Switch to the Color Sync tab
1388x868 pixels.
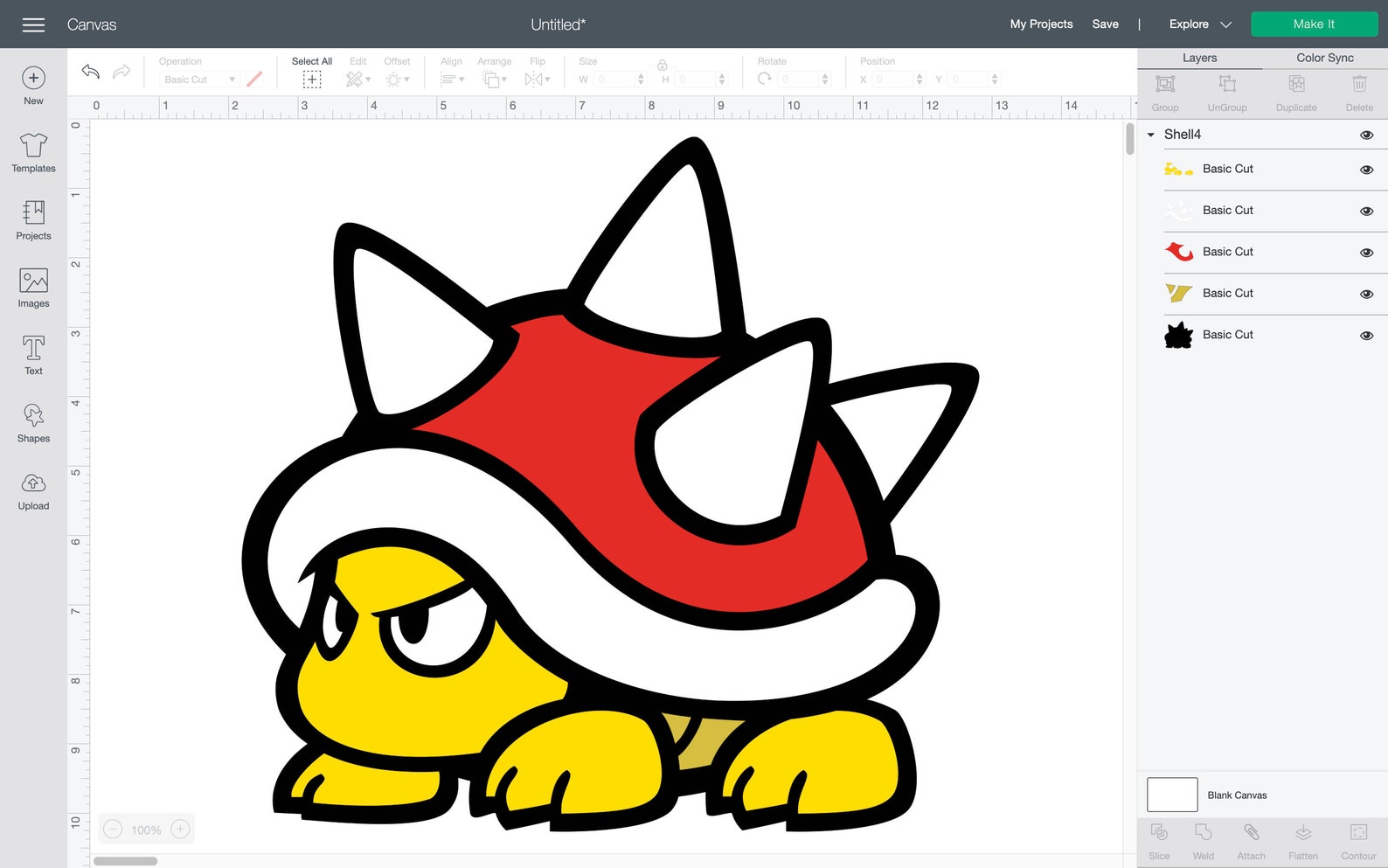pyautogui.click(x=1325, y=58)
